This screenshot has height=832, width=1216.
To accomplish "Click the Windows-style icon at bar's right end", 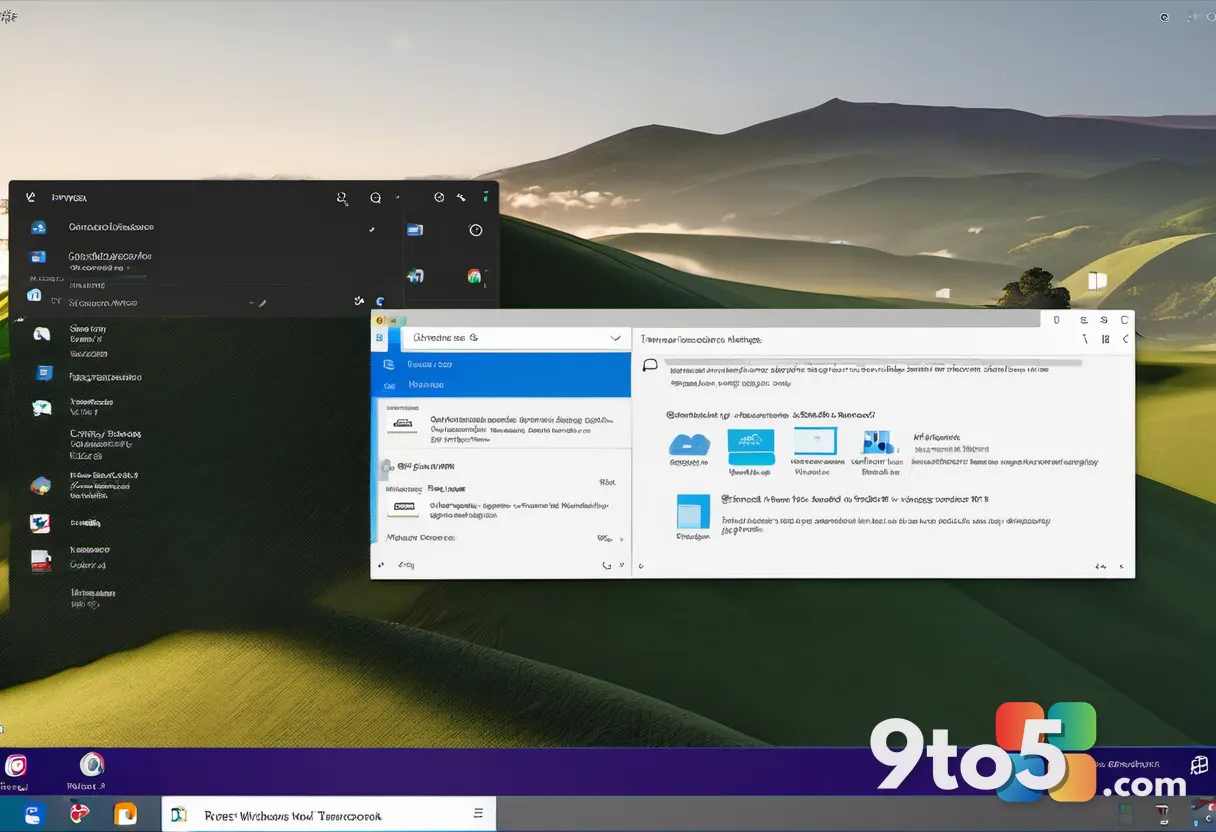I will 1200,766.
